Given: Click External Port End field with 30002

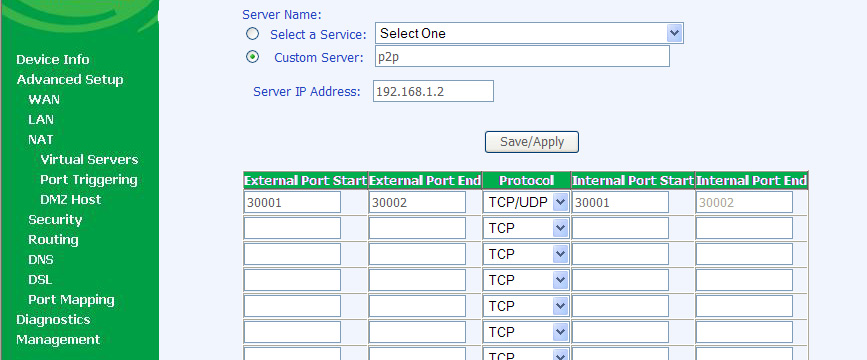Looking at the screenshot, I should pyautogui.click(x=417, y=202).
